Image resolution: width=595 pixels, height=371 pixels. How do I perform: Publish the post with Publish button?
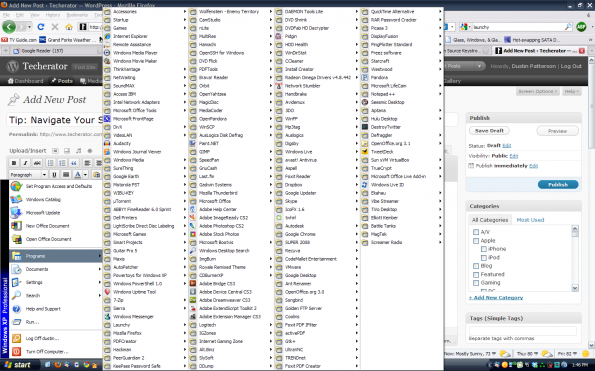558,185
